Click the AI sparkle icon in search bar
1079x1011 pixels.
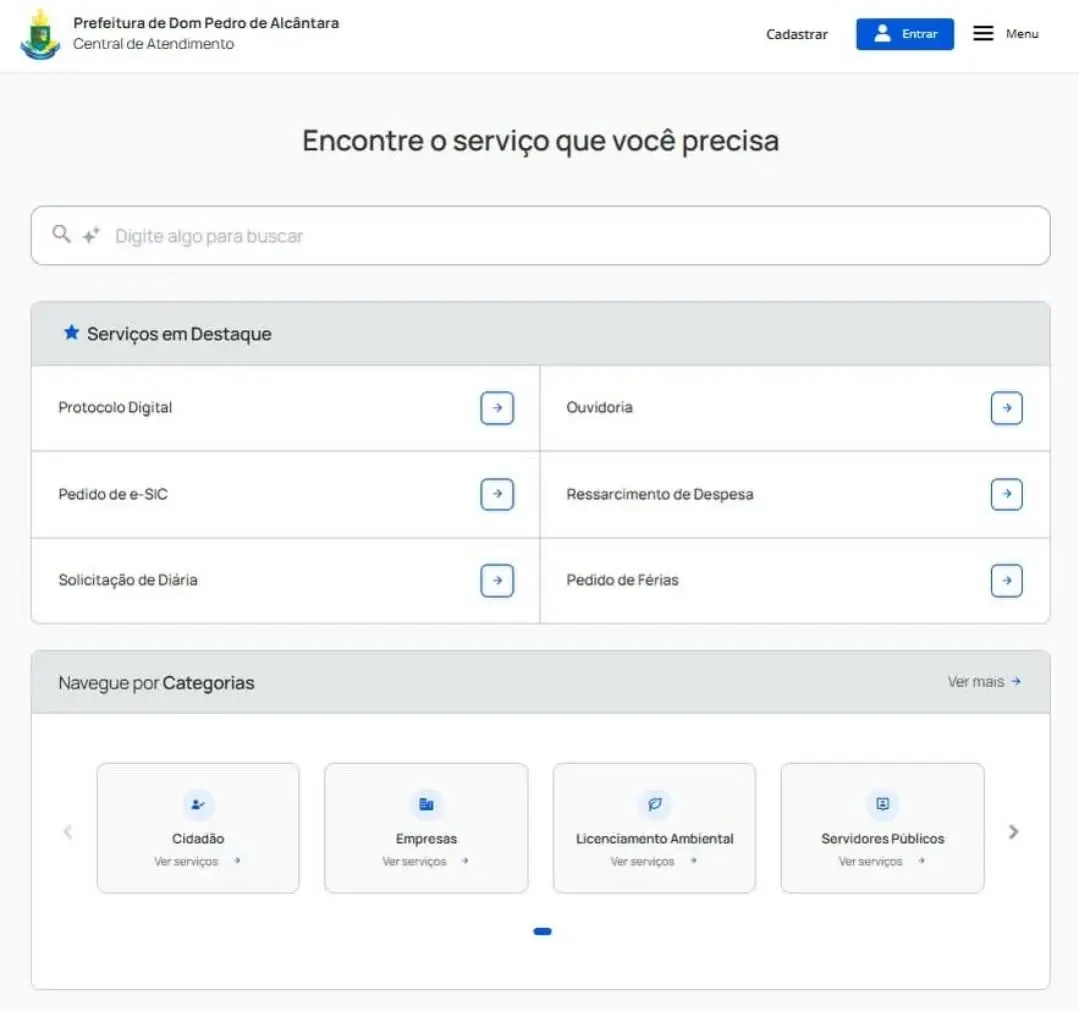(x=91, y=236)
